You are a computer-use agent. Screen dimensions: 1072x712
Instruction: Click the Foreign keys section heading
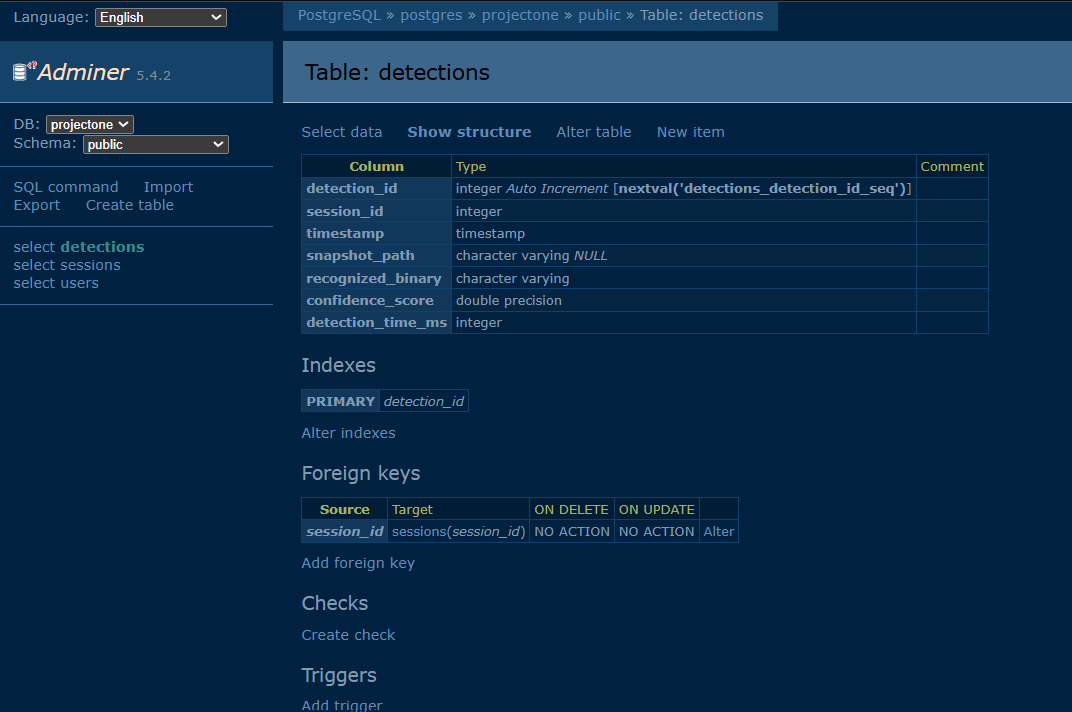(361, 473)
